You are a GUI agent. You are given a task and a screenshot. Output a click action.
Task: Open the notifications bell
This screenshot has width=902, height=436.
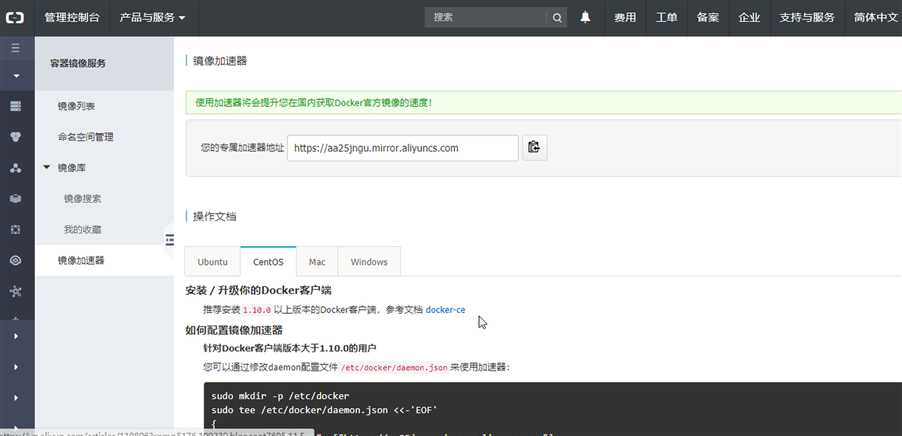point(585,18)
